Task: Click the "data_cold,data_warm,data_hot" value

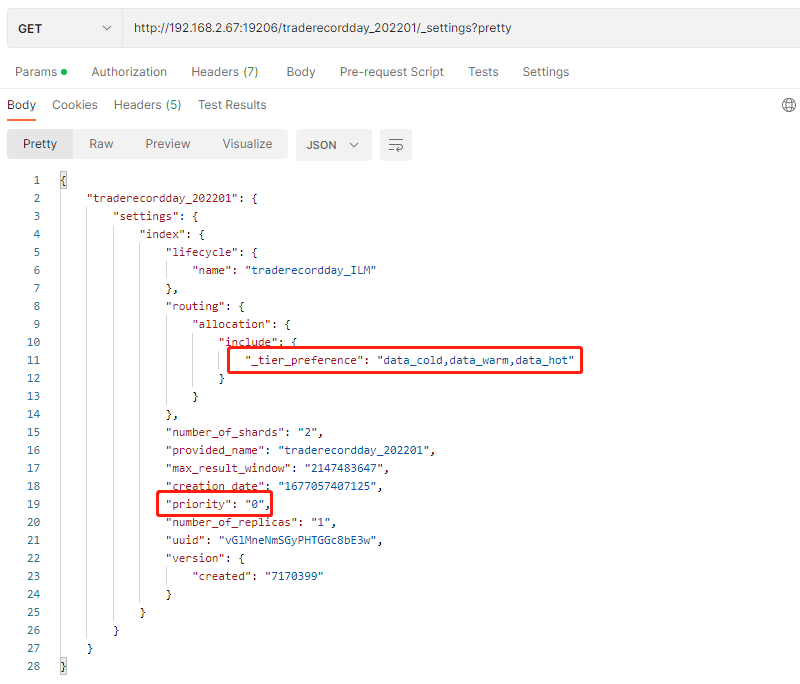Action: tap(476, 361)
